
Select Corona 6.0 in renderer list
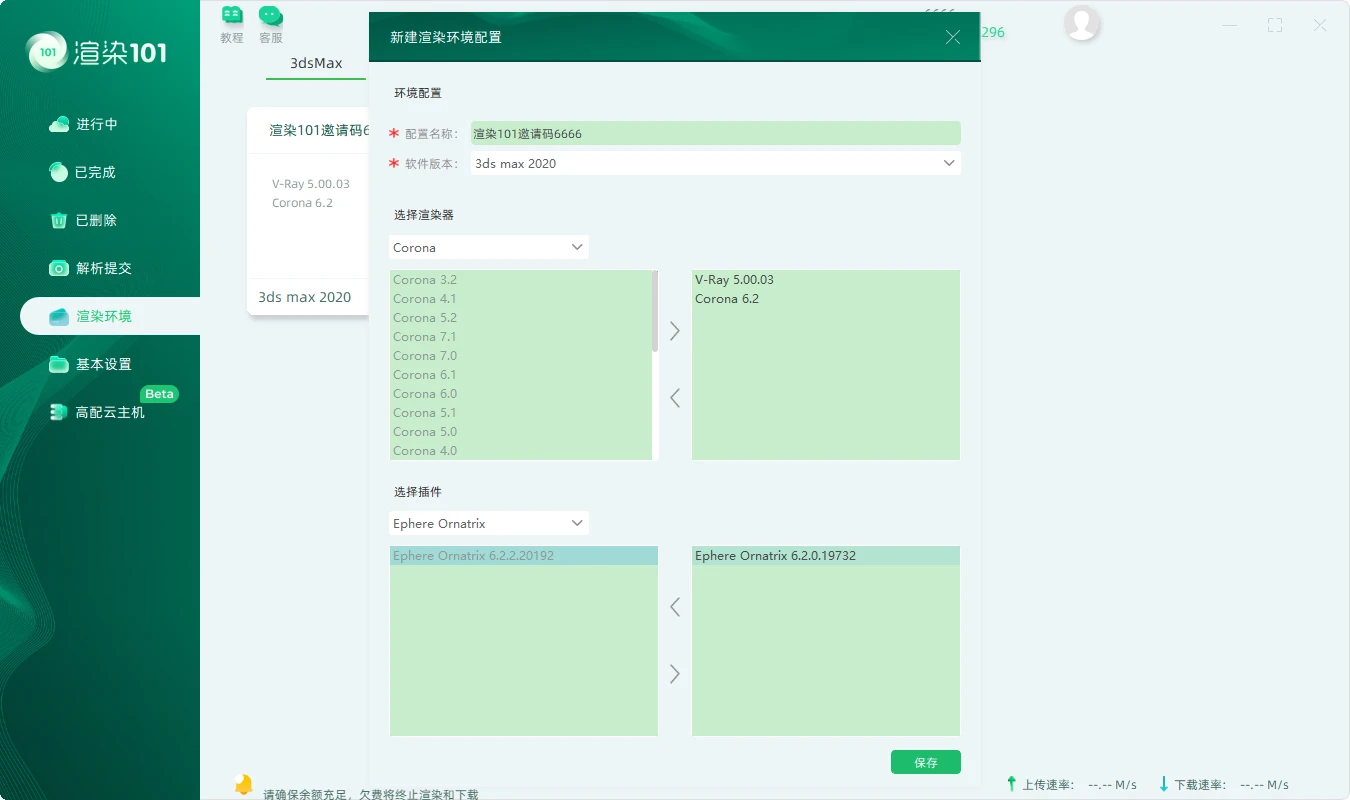(521, 394)
